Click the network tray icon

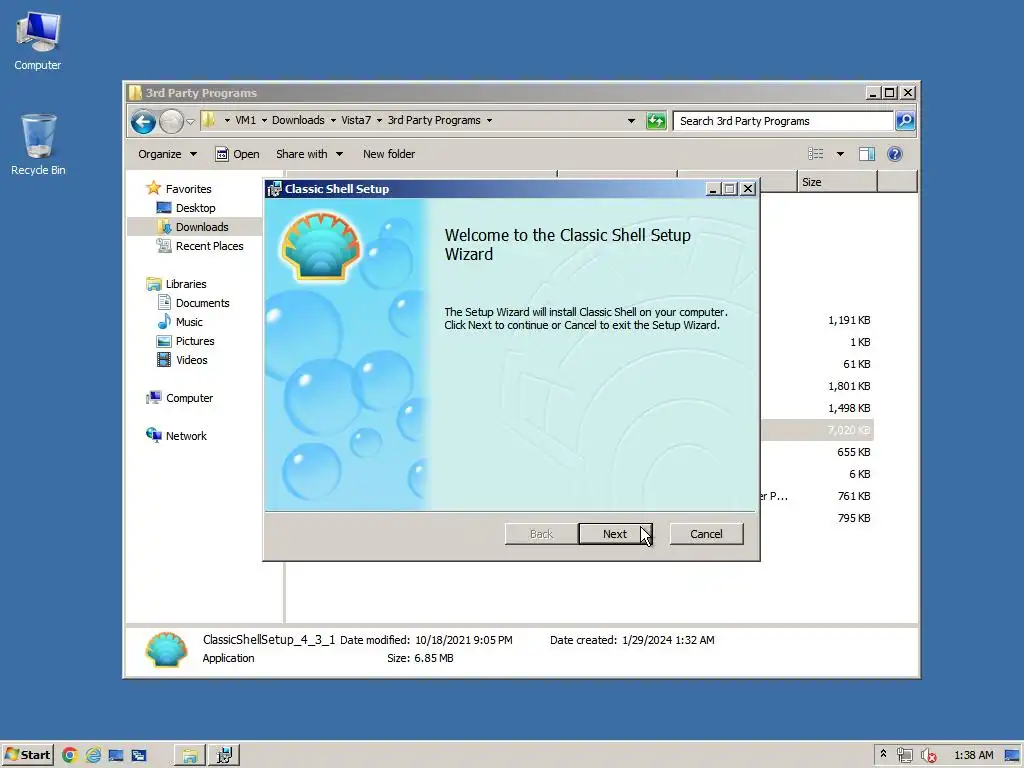904,755
